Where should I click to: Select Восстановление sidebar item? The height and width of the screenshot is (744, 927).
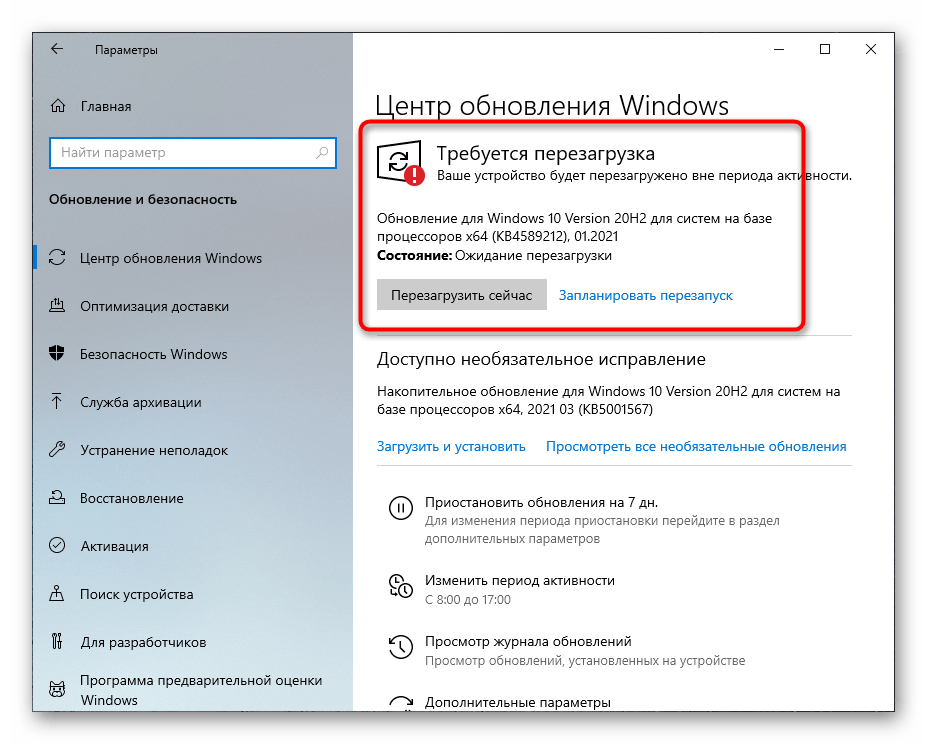point(131,498)
